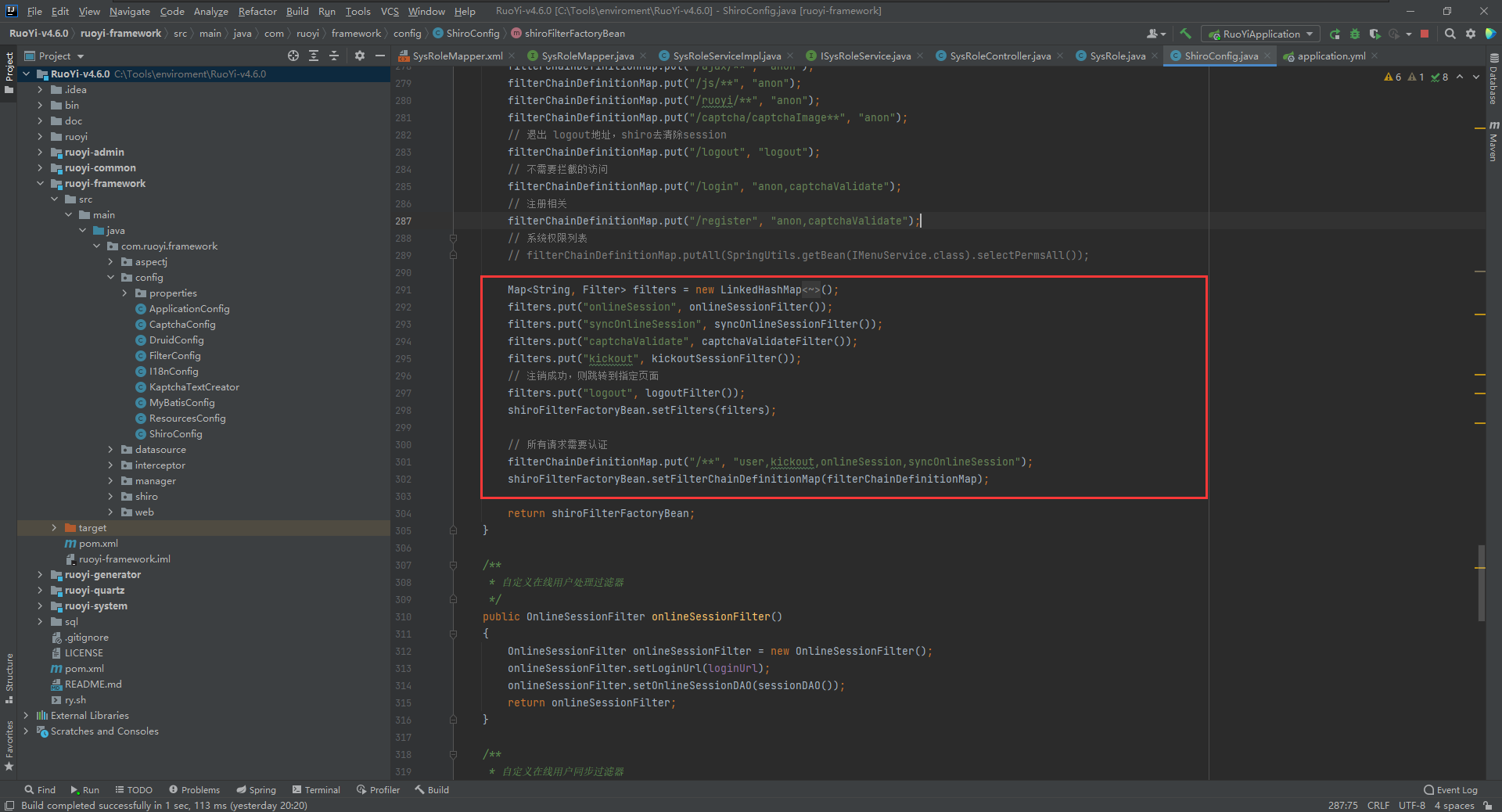The height and width of the screenshot is (812, 1502).
Task: Expand the ruoyi-admin module
Action: click(40, 152)
